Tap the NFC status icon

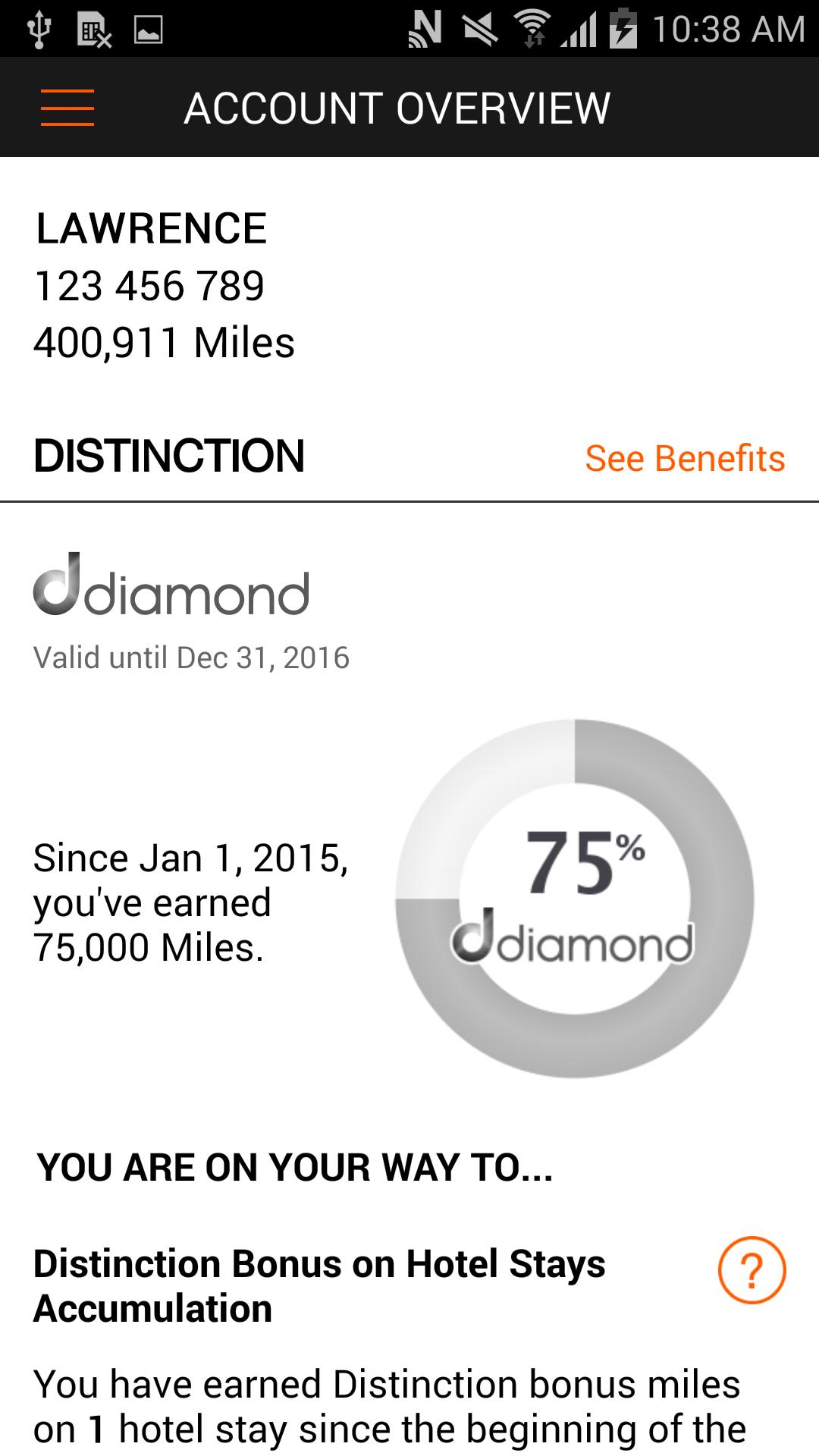(425, 30)
